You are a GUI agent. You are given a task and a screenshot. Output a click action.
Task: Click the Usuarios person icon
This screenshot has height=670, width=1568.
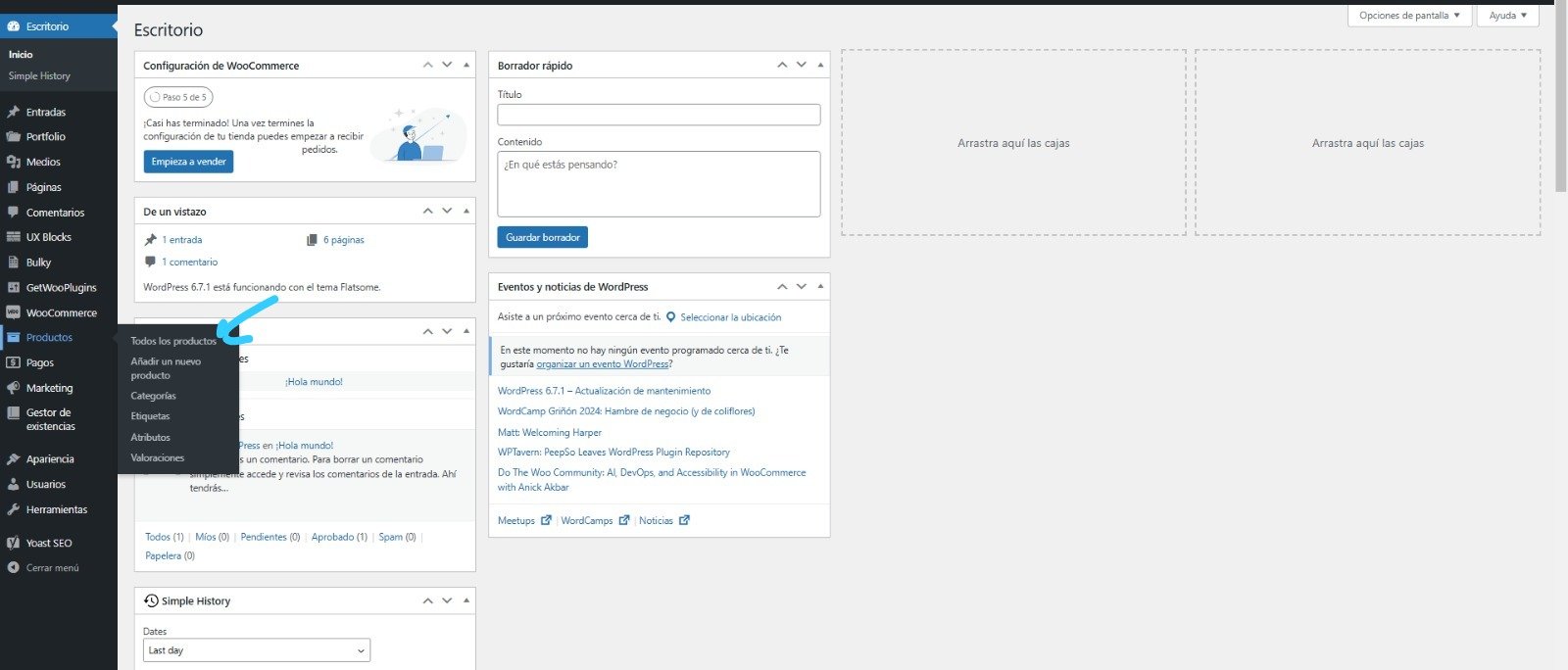pyautogui.click(x=14, y=484)
